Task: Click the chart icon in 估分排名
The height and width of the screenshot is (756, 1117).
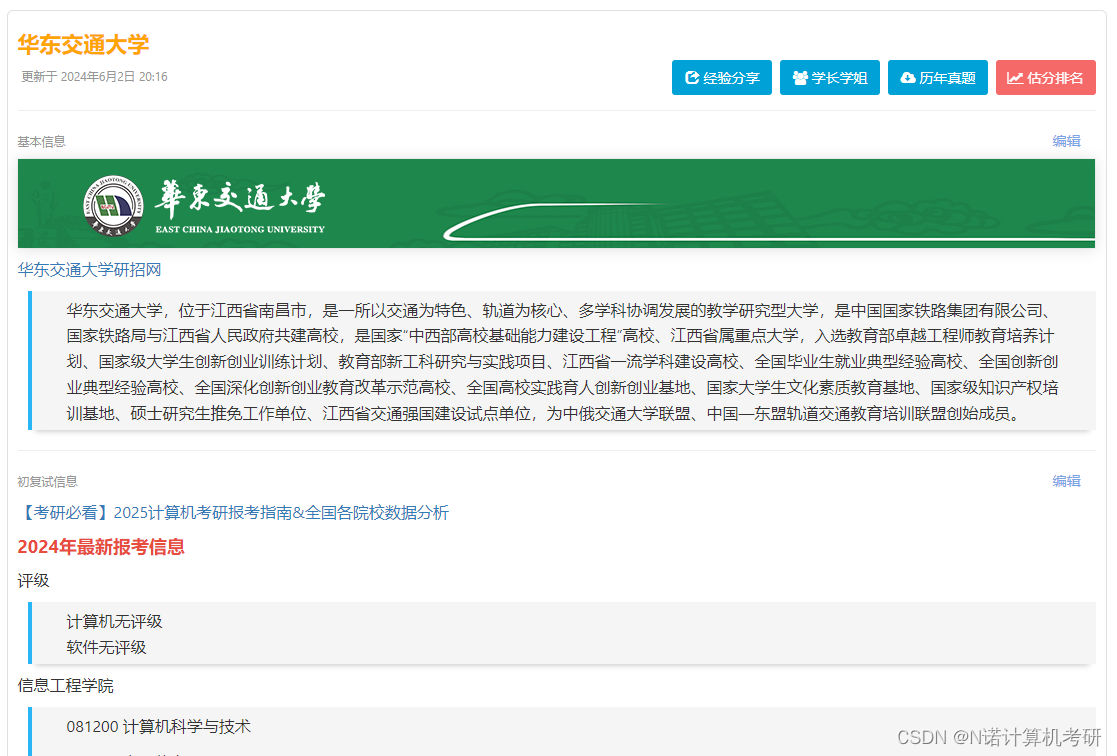Action: pyautogui.click(x=1015, y=78)
